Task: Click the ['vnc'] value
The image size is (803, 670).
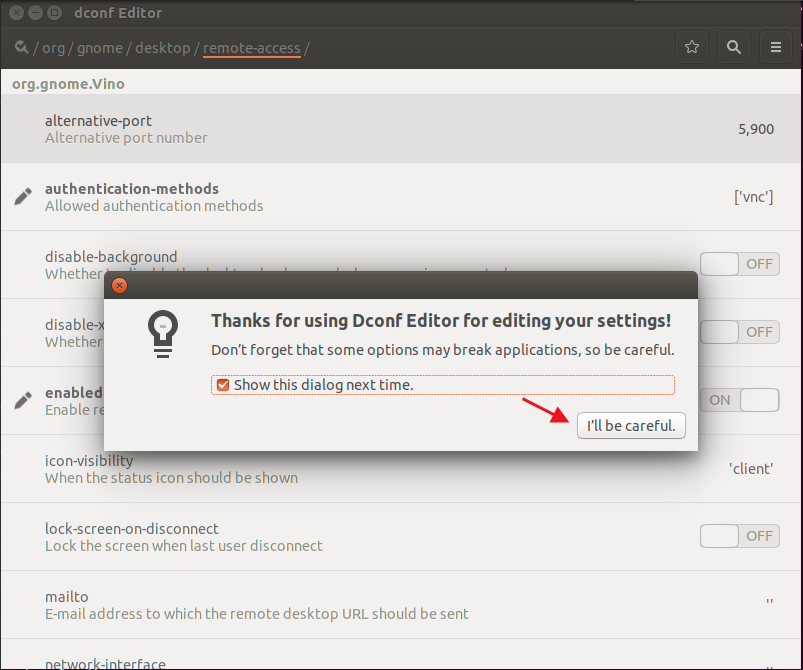Action: coord(753,197)
